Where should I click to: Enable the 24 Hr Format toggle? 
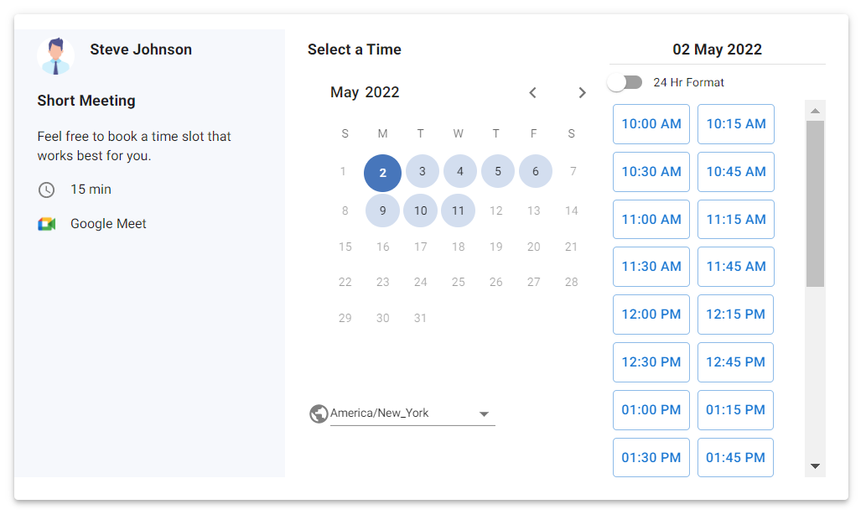[625, 83]
